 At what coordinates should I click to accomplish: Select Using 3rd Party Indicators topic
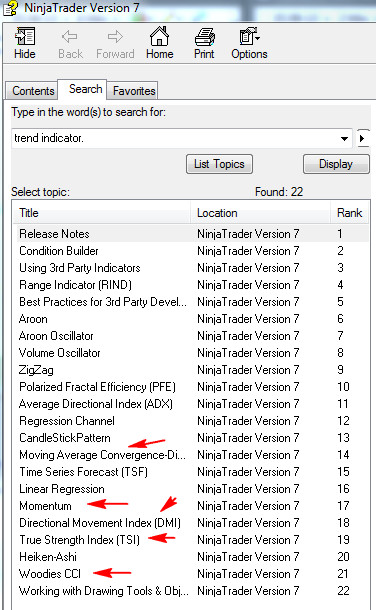pyautogui.click(x=80, y=268)
